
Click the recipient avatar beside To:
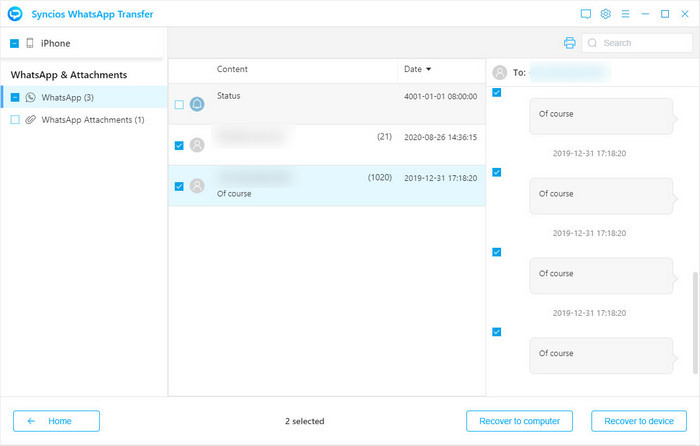[500, 72]
